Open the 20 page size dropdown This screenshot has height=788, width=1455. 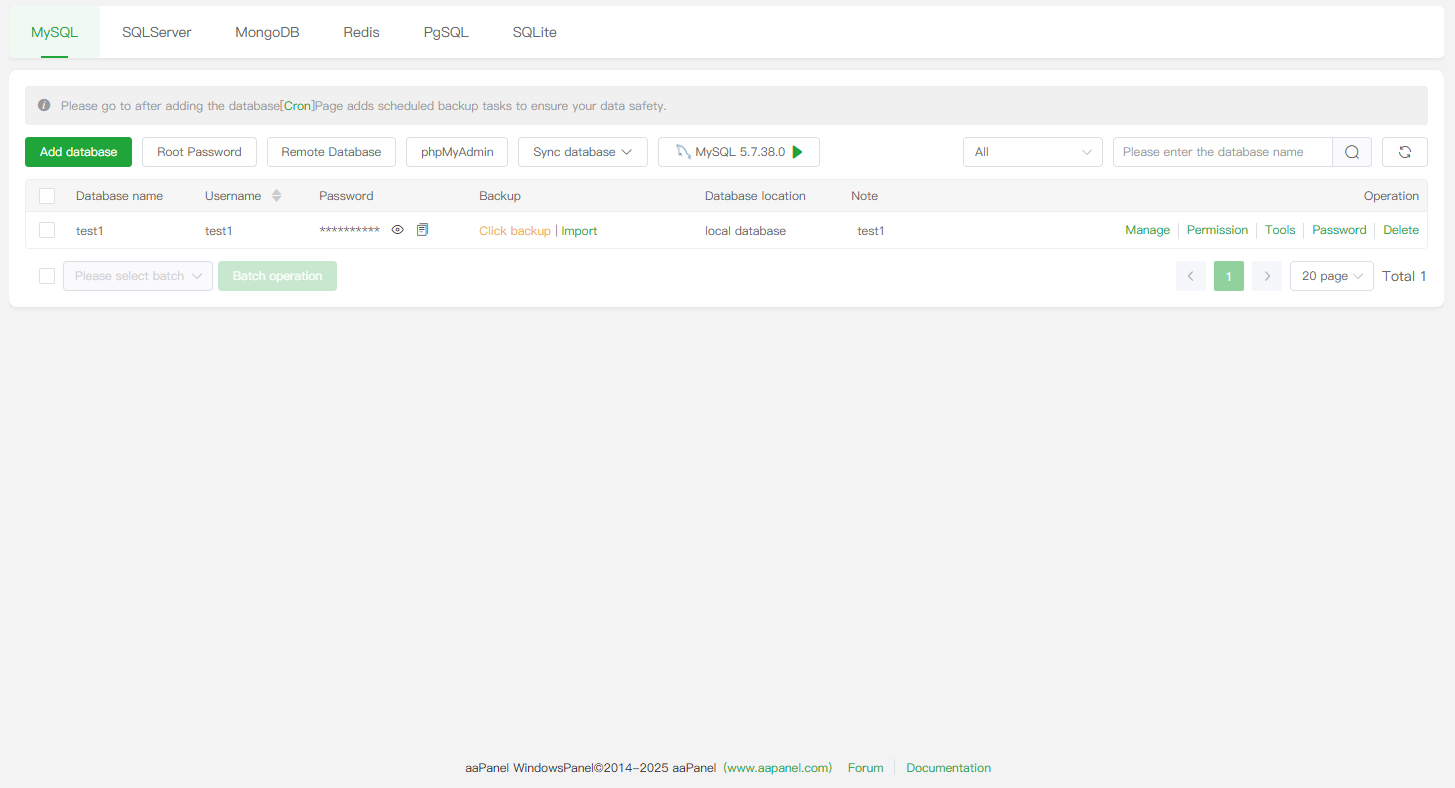[1331, 276]
